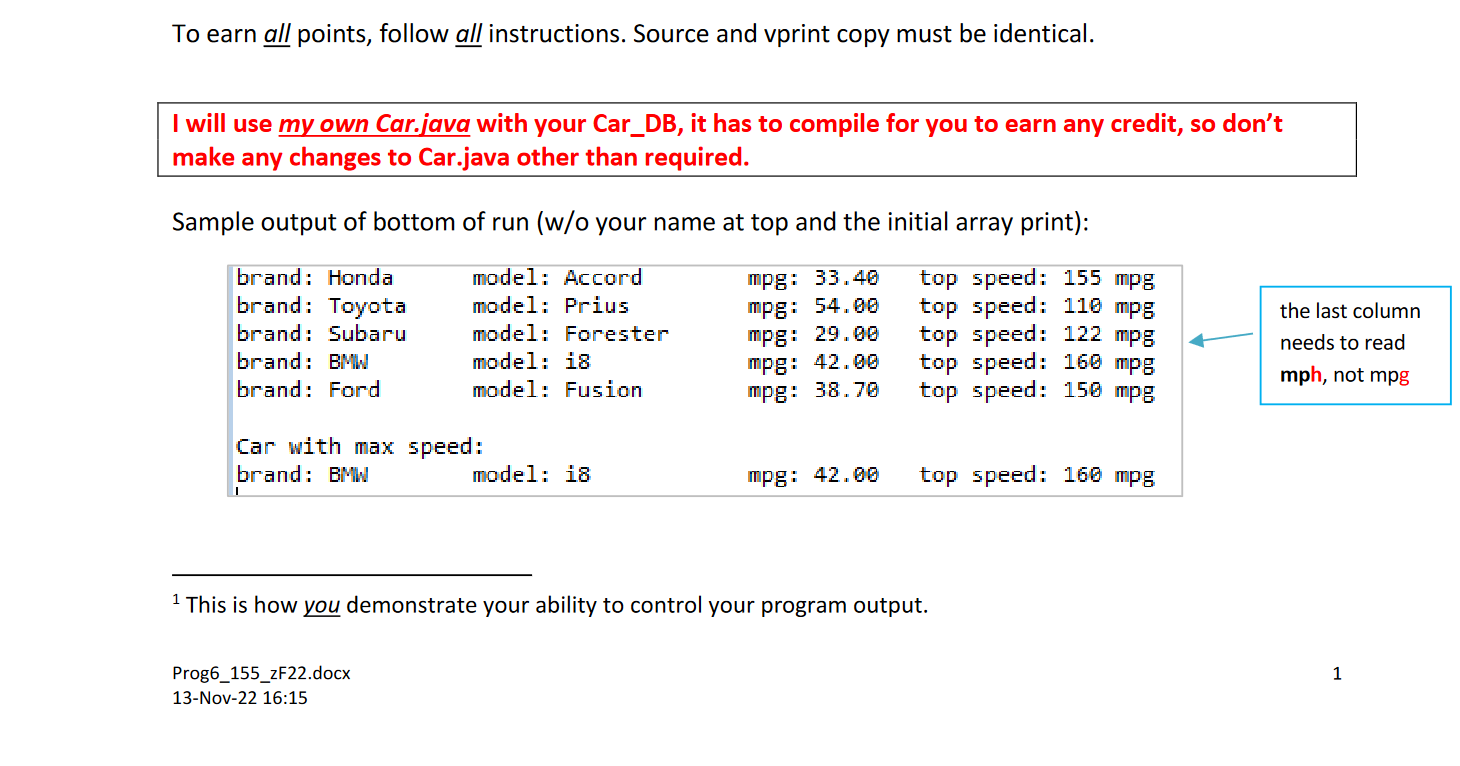Select the Ford Fusion output line
The image size is (1460, 766).
pos(690,390)
